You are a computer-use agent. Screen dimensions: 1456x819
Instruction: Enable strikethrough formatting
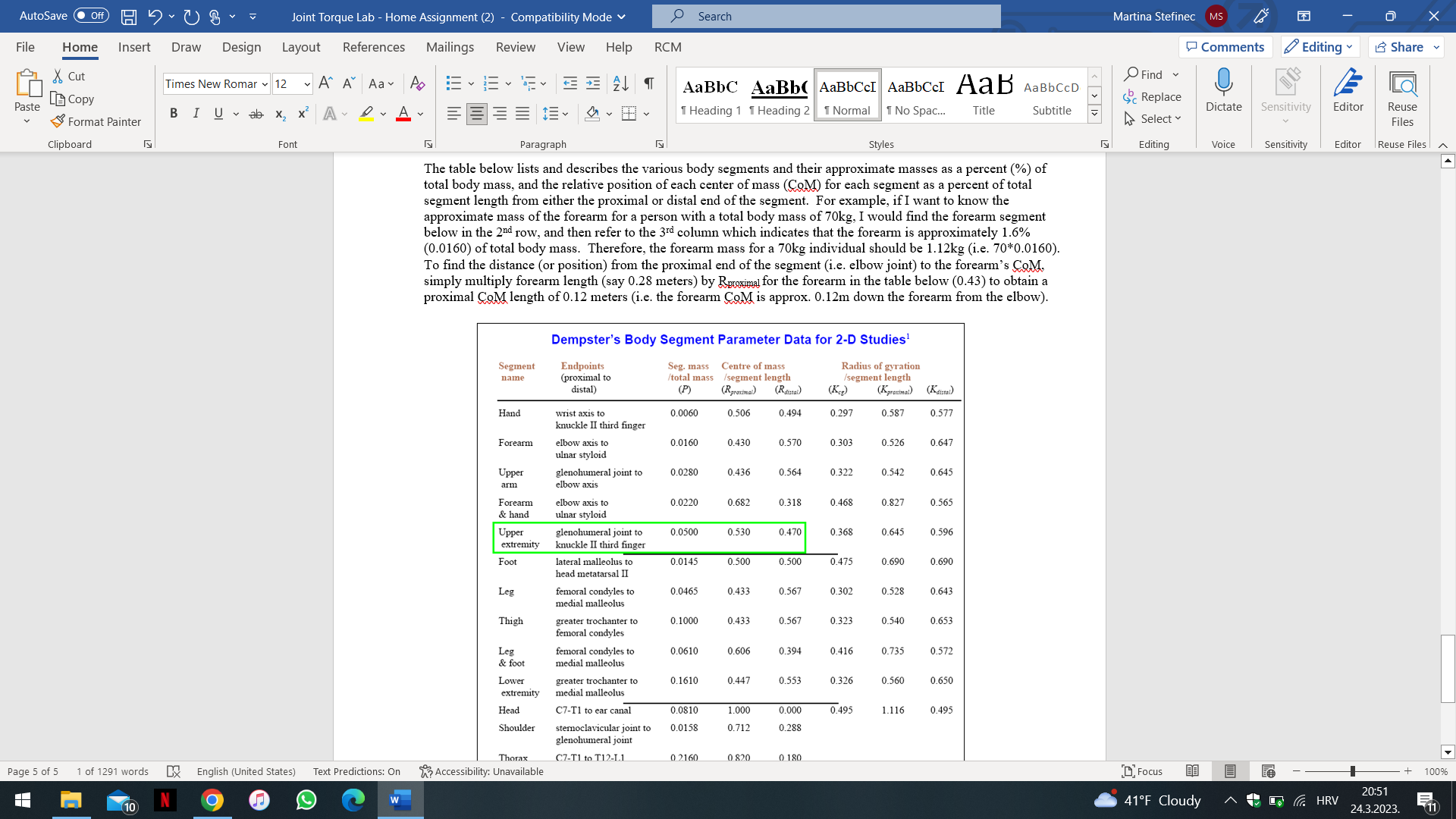click(256, 112)
